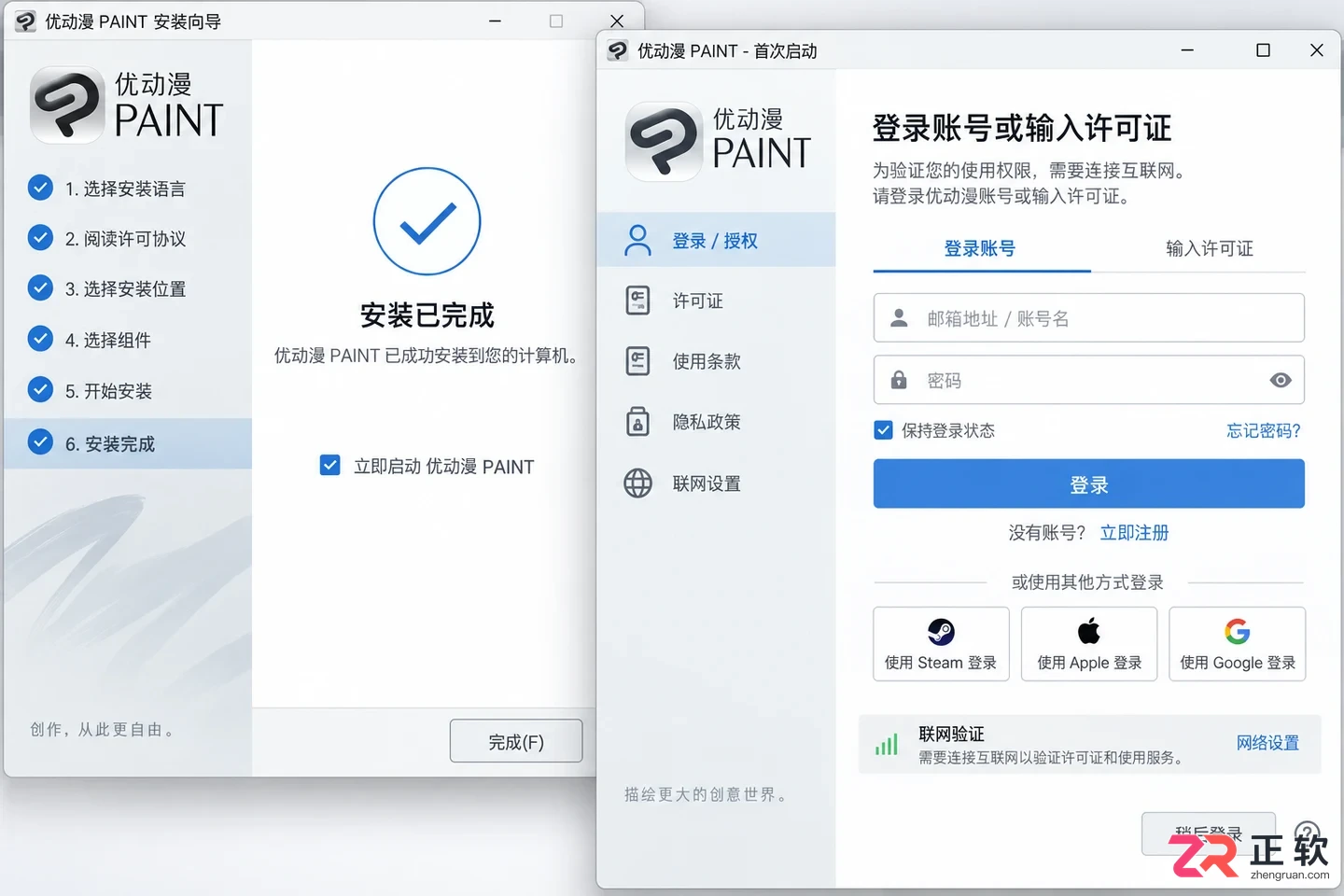
Task: Click the check icon for step 4 选择组件
Action: pyautogui.click(x=40, y=338)
